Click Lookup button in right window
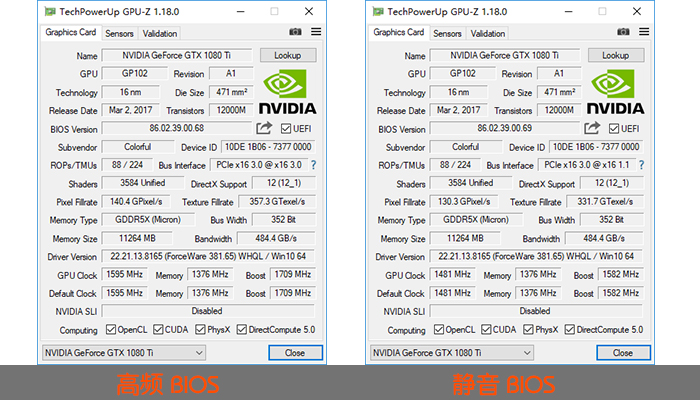Screen dimensions: 700x400 coord(616,55)
